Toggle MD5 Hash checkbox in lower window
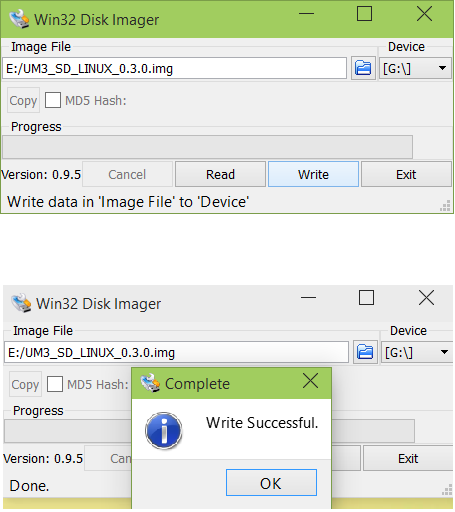Screen dimensions: 455x512 coord(55,384)
